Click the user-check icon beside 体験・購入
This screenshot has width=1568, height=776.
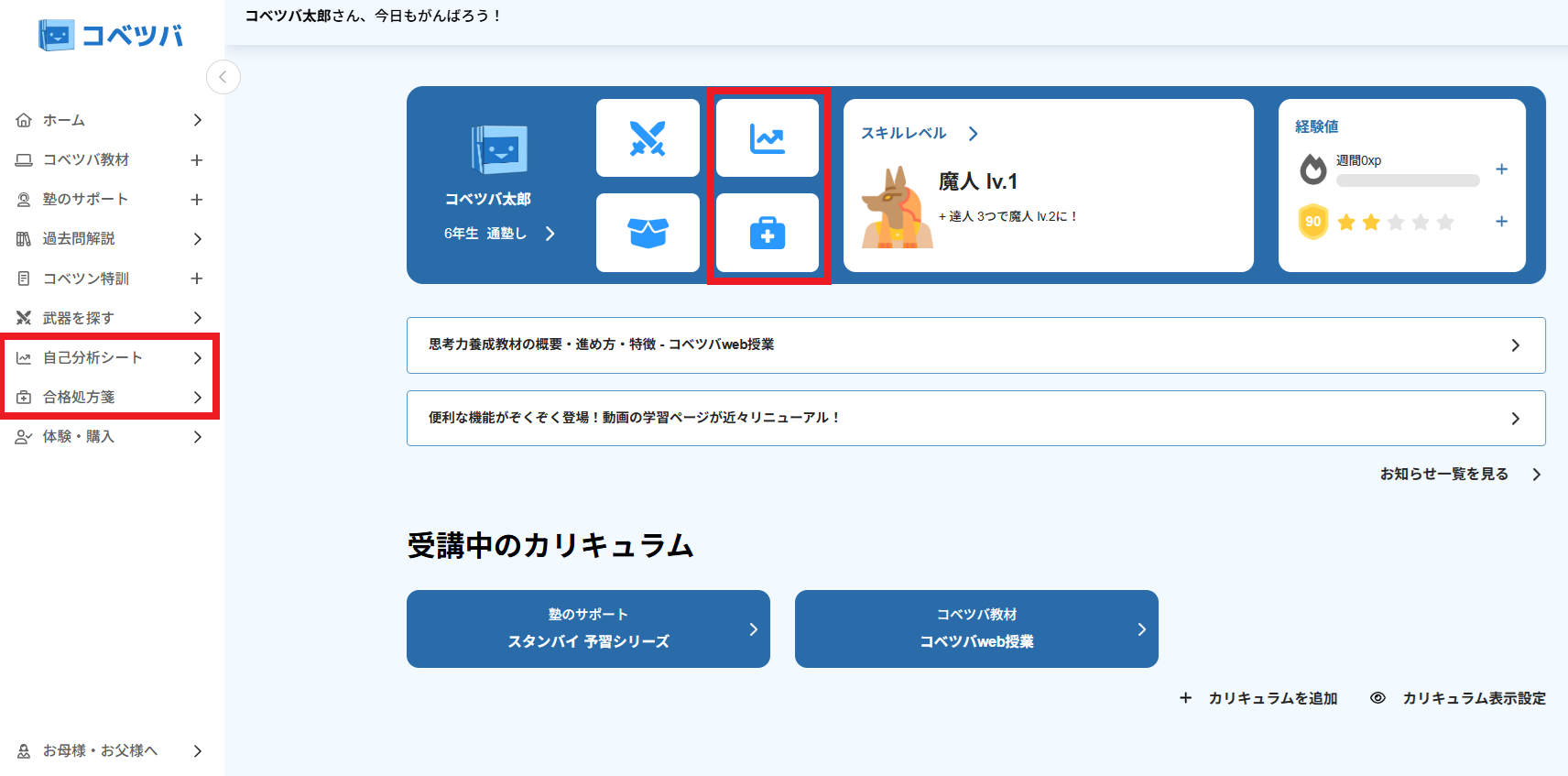(x=24, y=437)
